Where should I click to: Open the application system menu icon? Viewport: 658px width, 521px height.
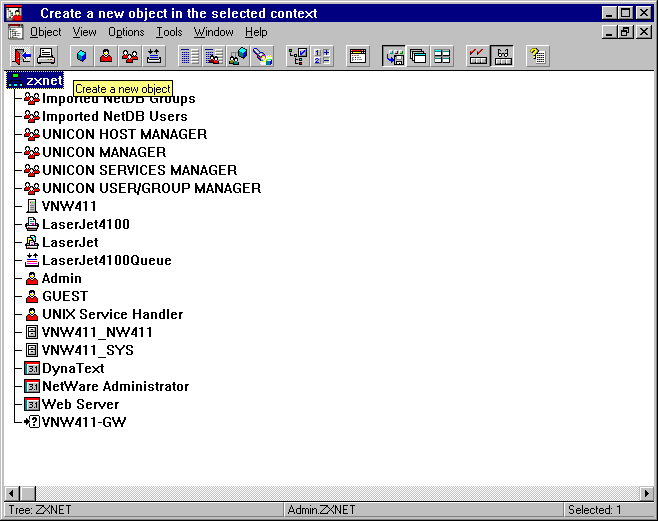[x=15, y=13]
